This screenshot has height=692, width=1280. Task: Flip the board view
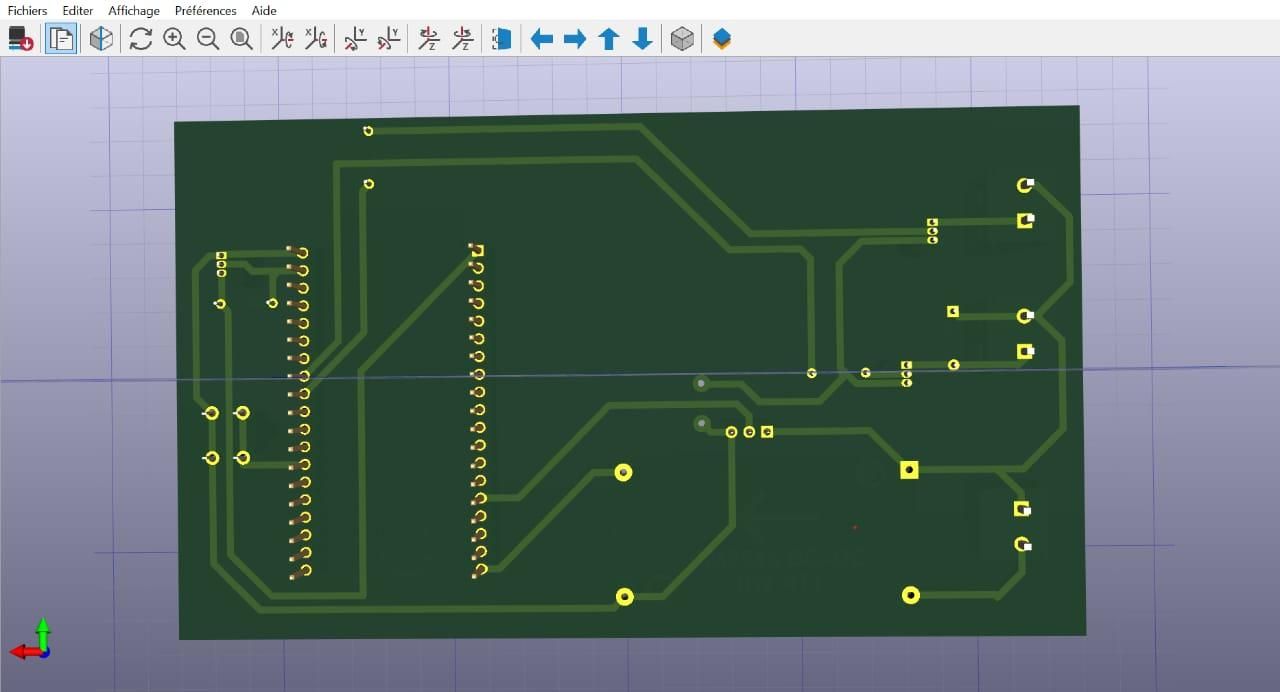(502, 39)
